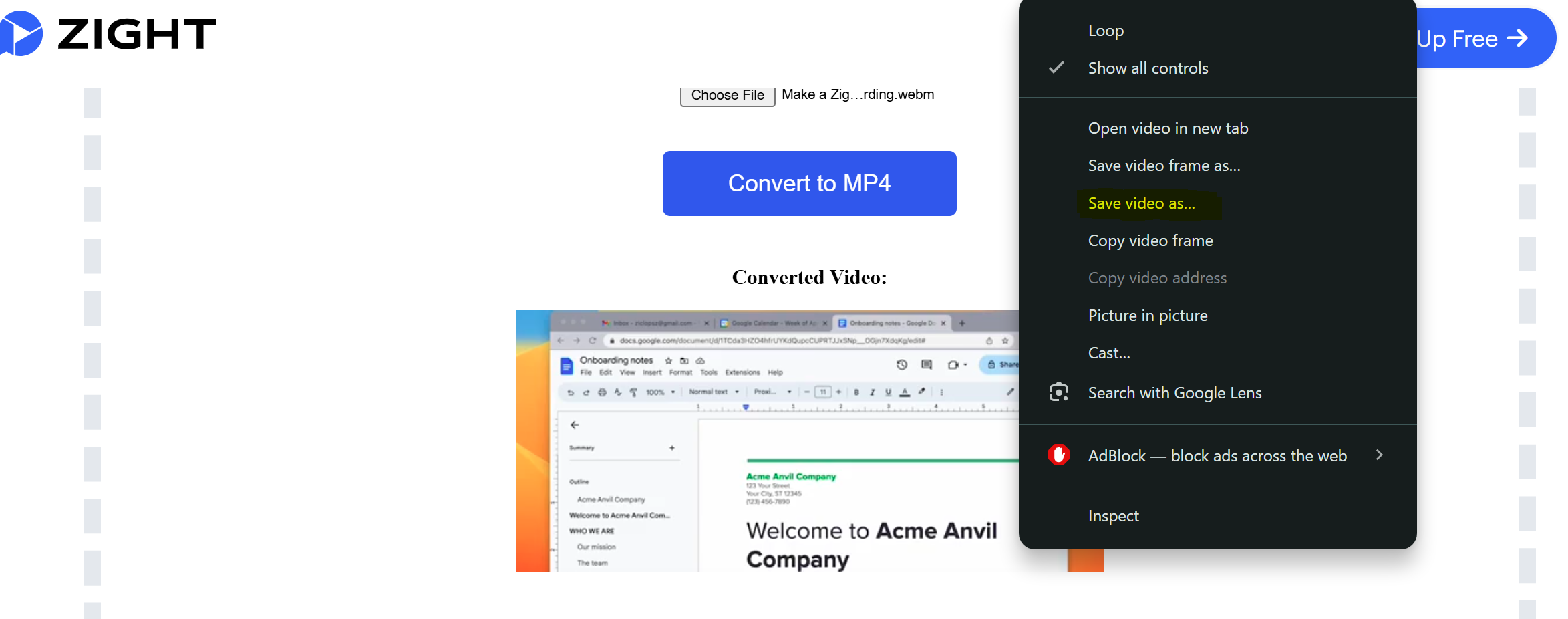Open AdBlock — block ads across the web
This screenshot has height=619, width=1568.
tap(1217, 456)
